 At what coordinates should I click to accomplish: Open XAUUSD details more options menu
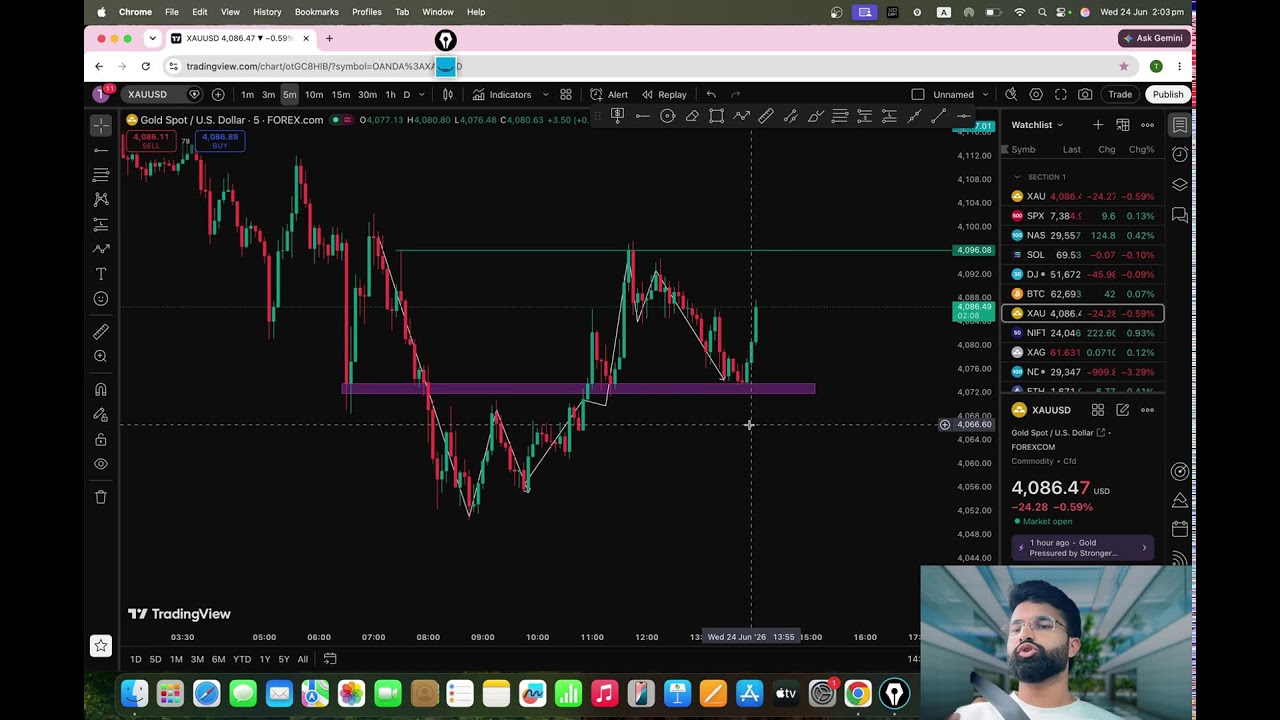pyautogui.click(x=1148, y=410)
